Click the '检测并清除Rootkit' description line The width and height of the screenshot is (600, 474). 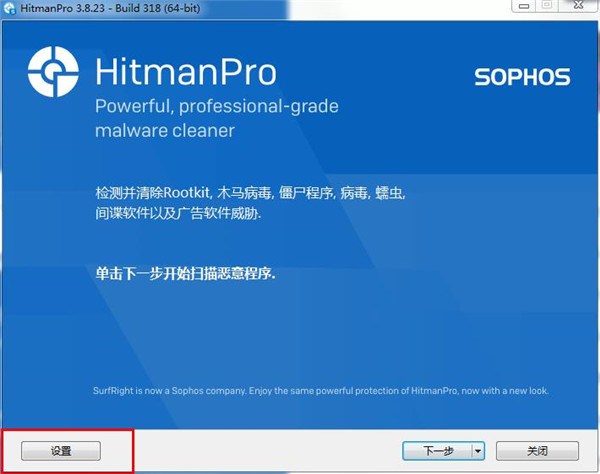click(250, 192)
